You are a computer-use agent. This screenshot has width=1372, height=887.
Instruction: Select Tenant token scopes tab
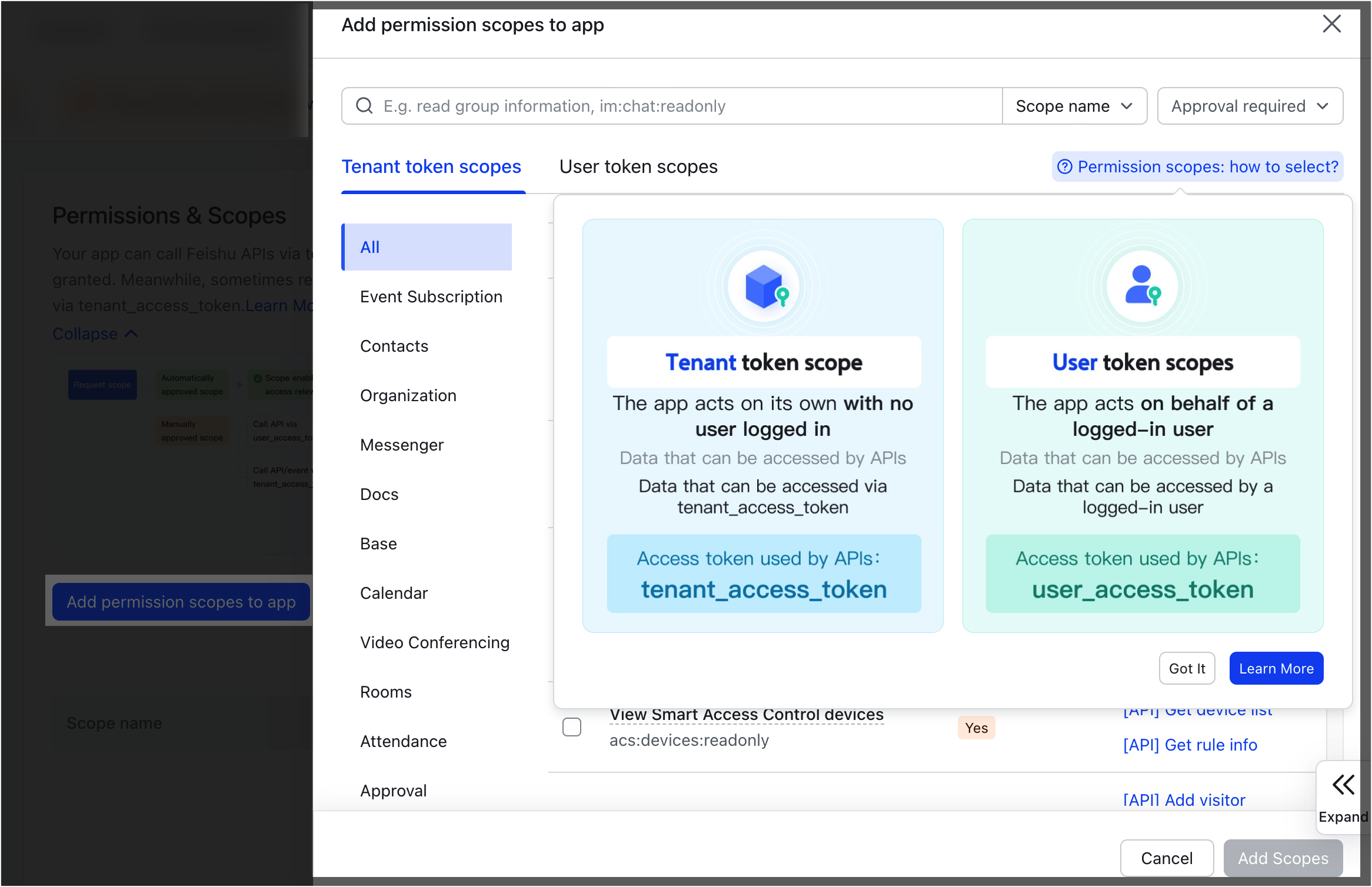(431, 167)
